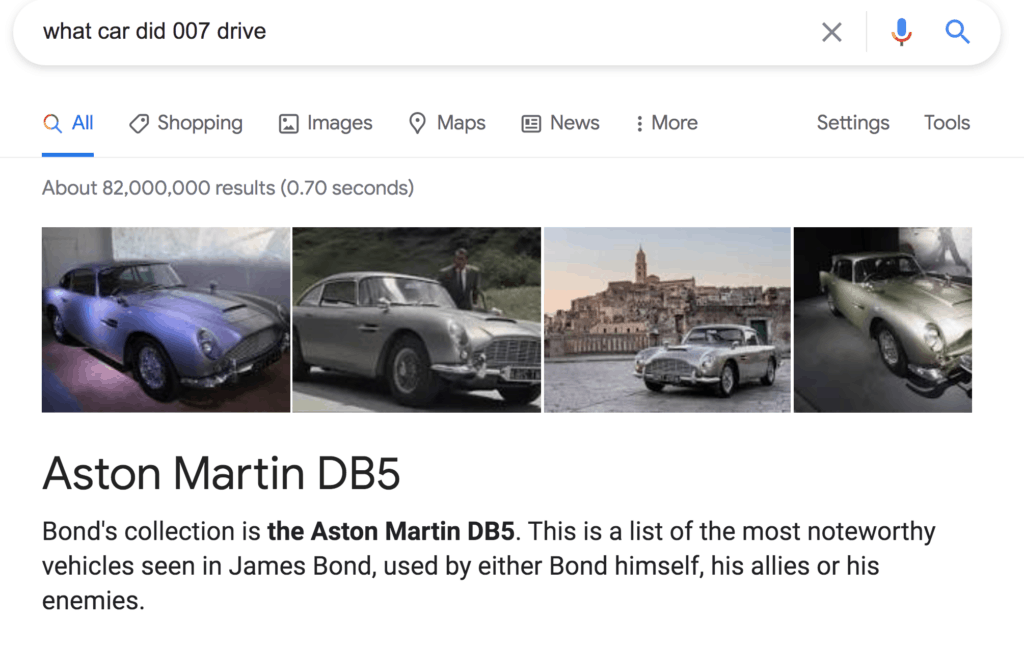Select the All results tab
1024x646 pixels.
click(69, 123)
